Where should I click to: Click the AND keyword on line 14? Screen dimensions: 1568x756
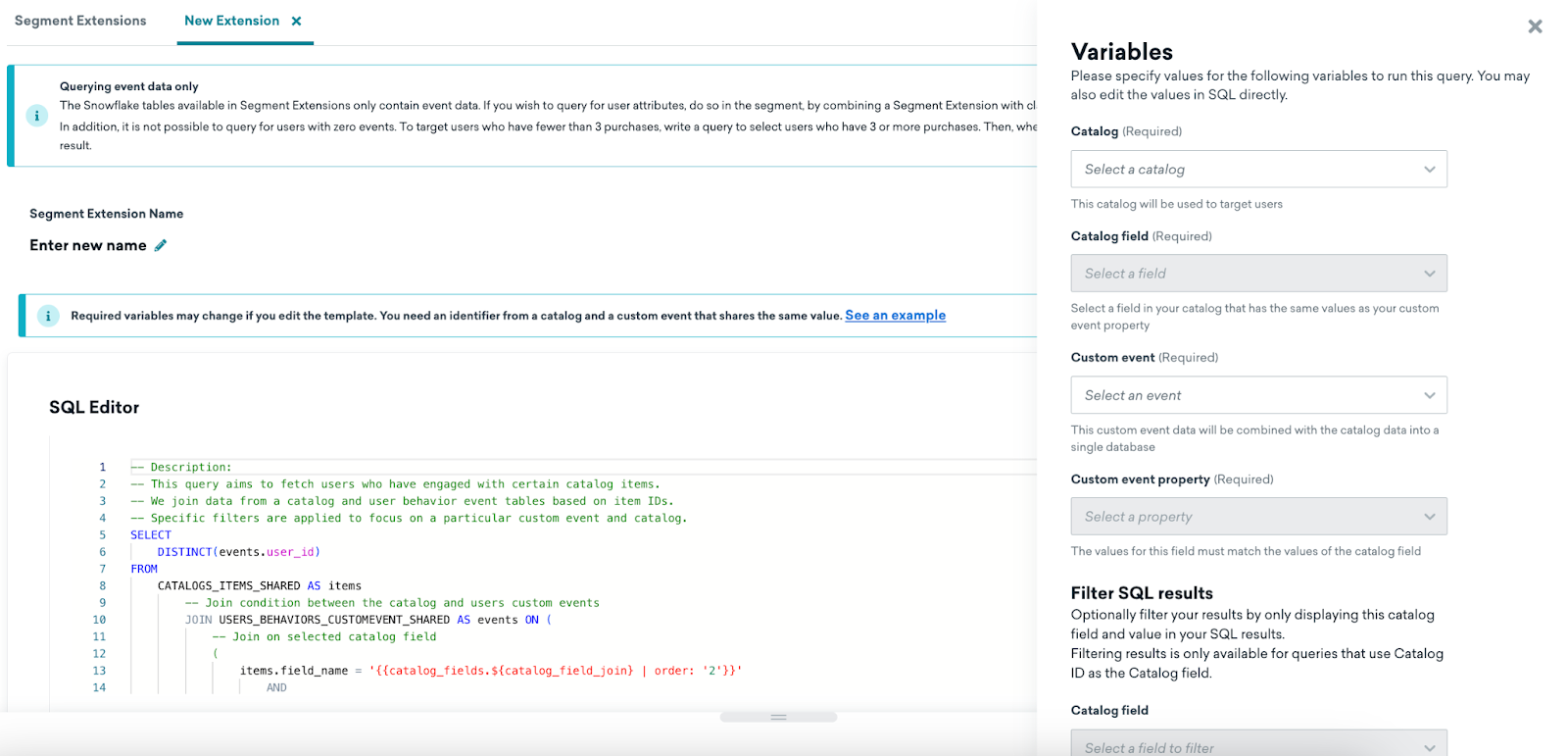(x=276, y=687)
